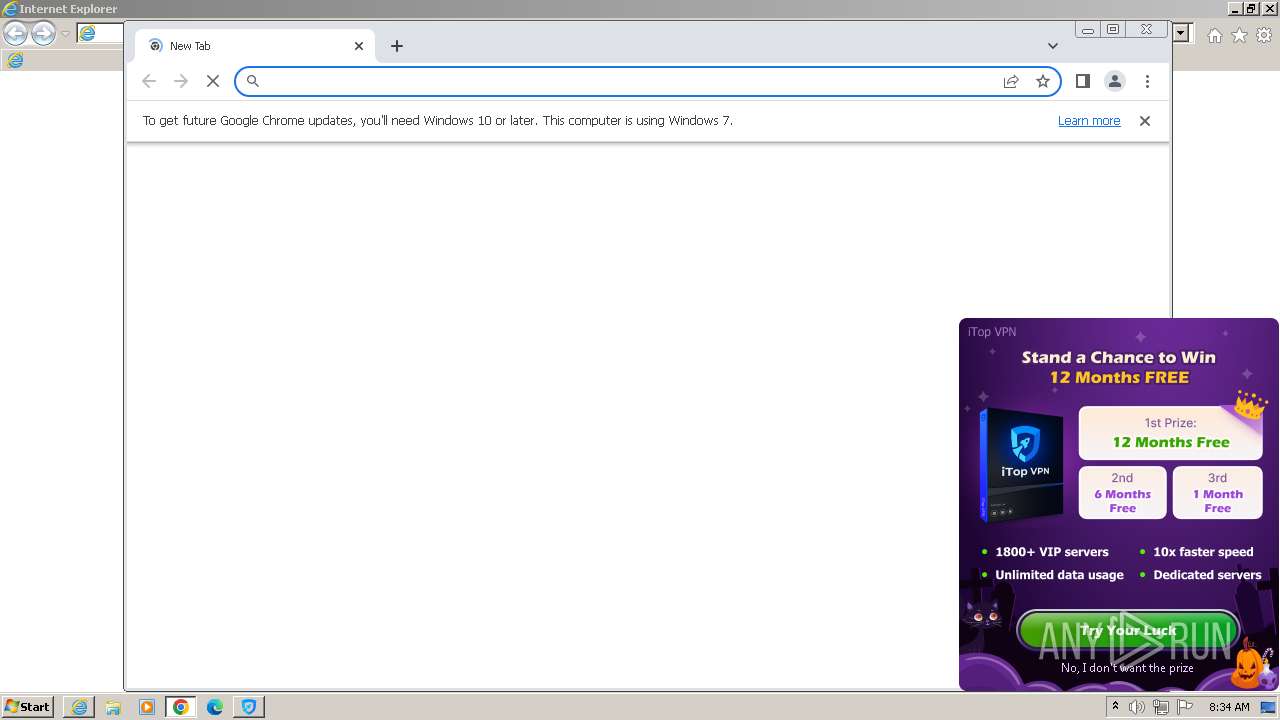This screenshot has width=1280, height=720.
Task: Open Internet Explorer Favorites star
Action: 1239,35
